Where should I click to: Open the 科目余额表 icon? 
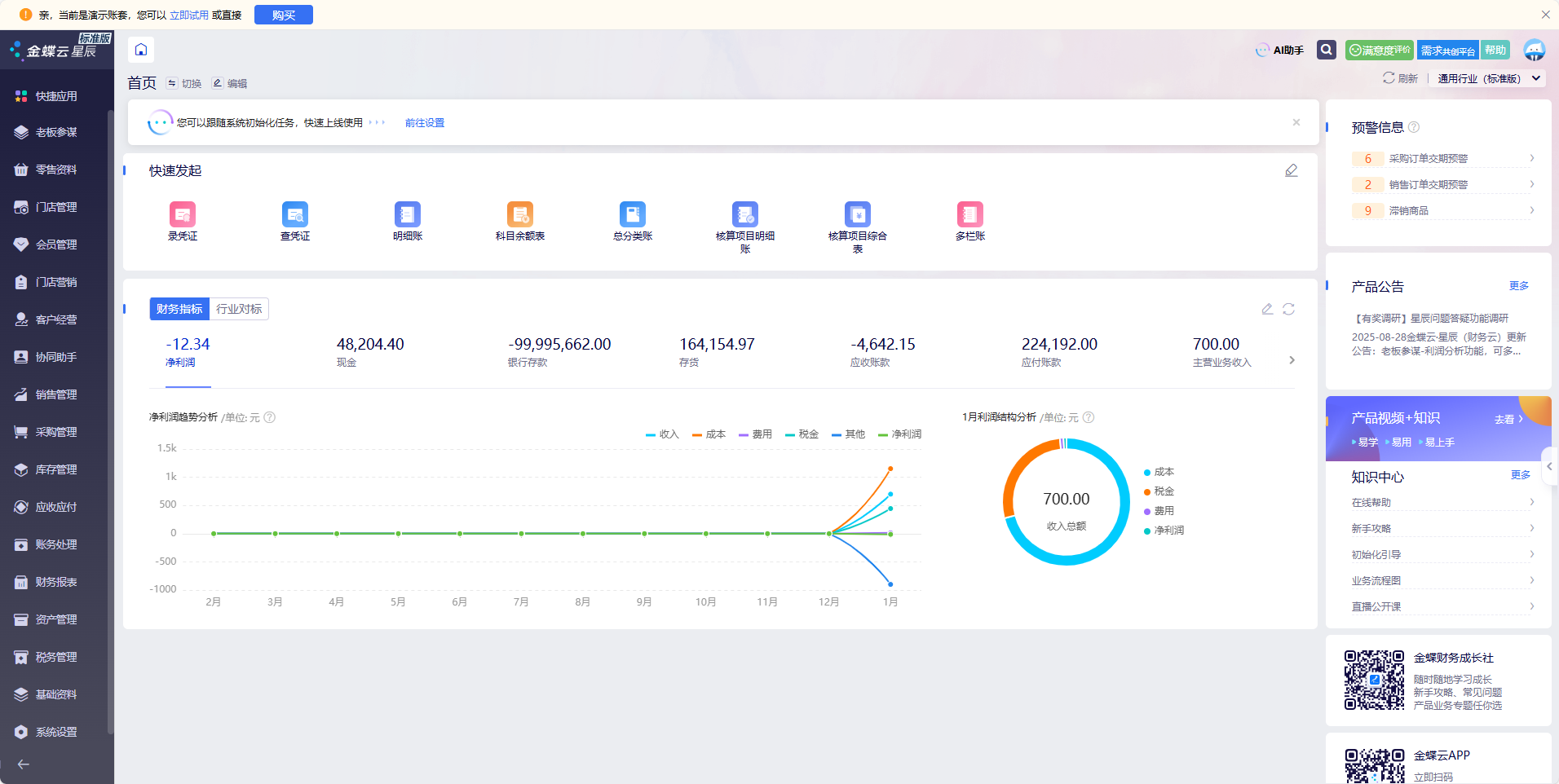coord(520,215)
